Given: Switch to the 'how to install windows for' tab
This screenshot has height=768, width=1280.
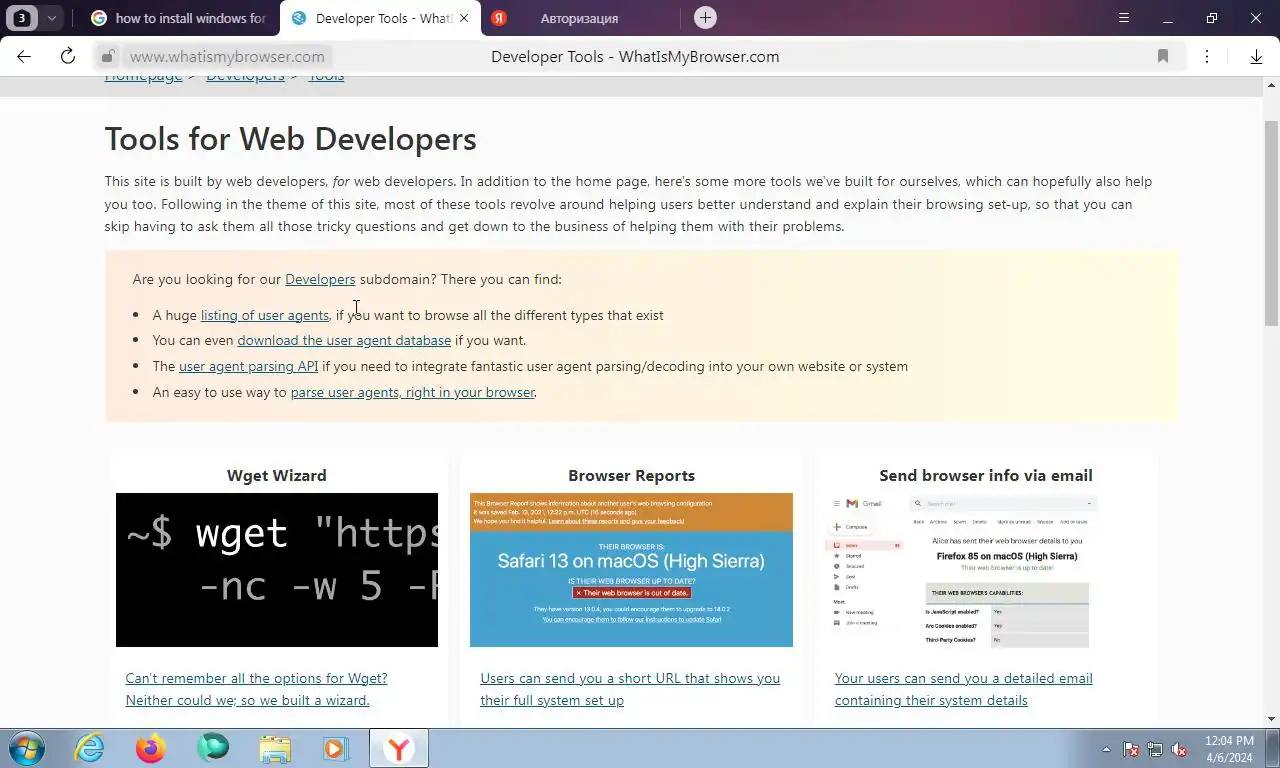Looking at the screenshot, I should (177, 18).
